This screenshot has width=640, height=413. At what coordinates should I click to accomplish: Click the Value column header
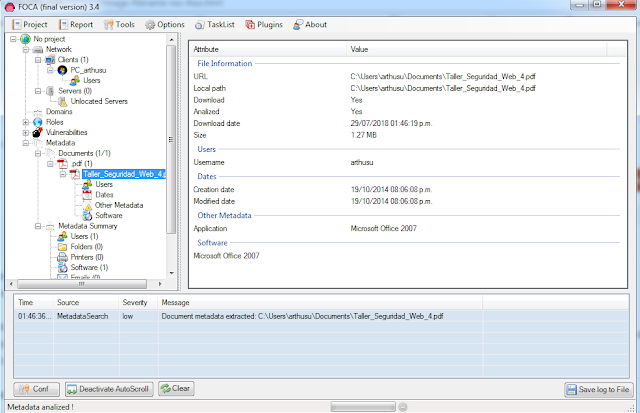(477, 49)
